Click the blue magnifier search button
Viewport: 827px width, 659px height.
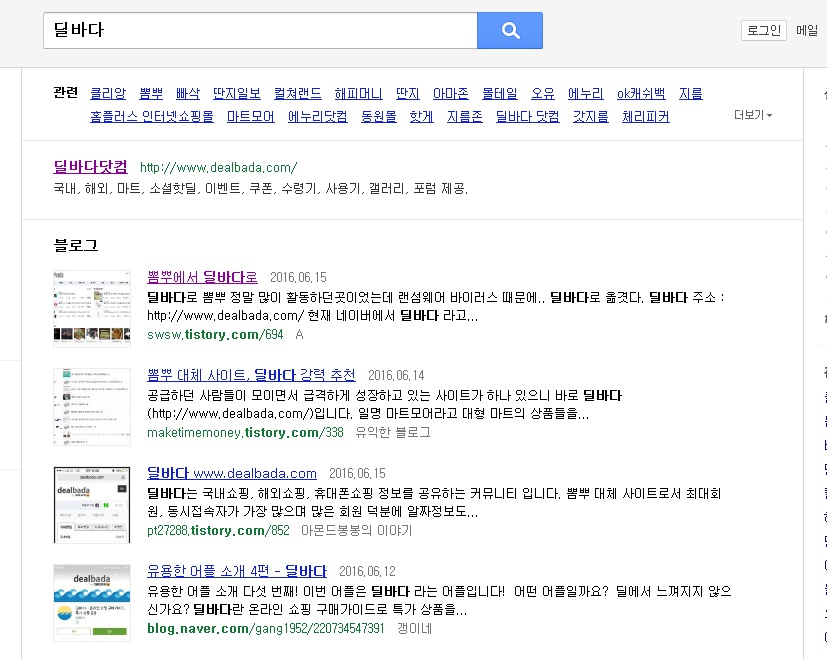coord(510,31)
